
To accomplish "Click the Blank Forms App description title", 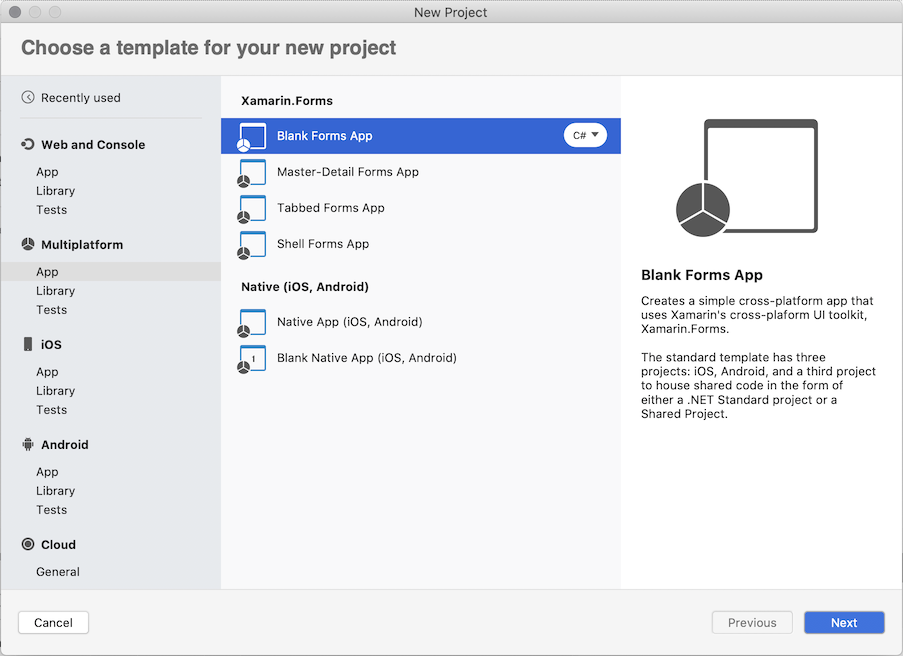I will (701, 275).
